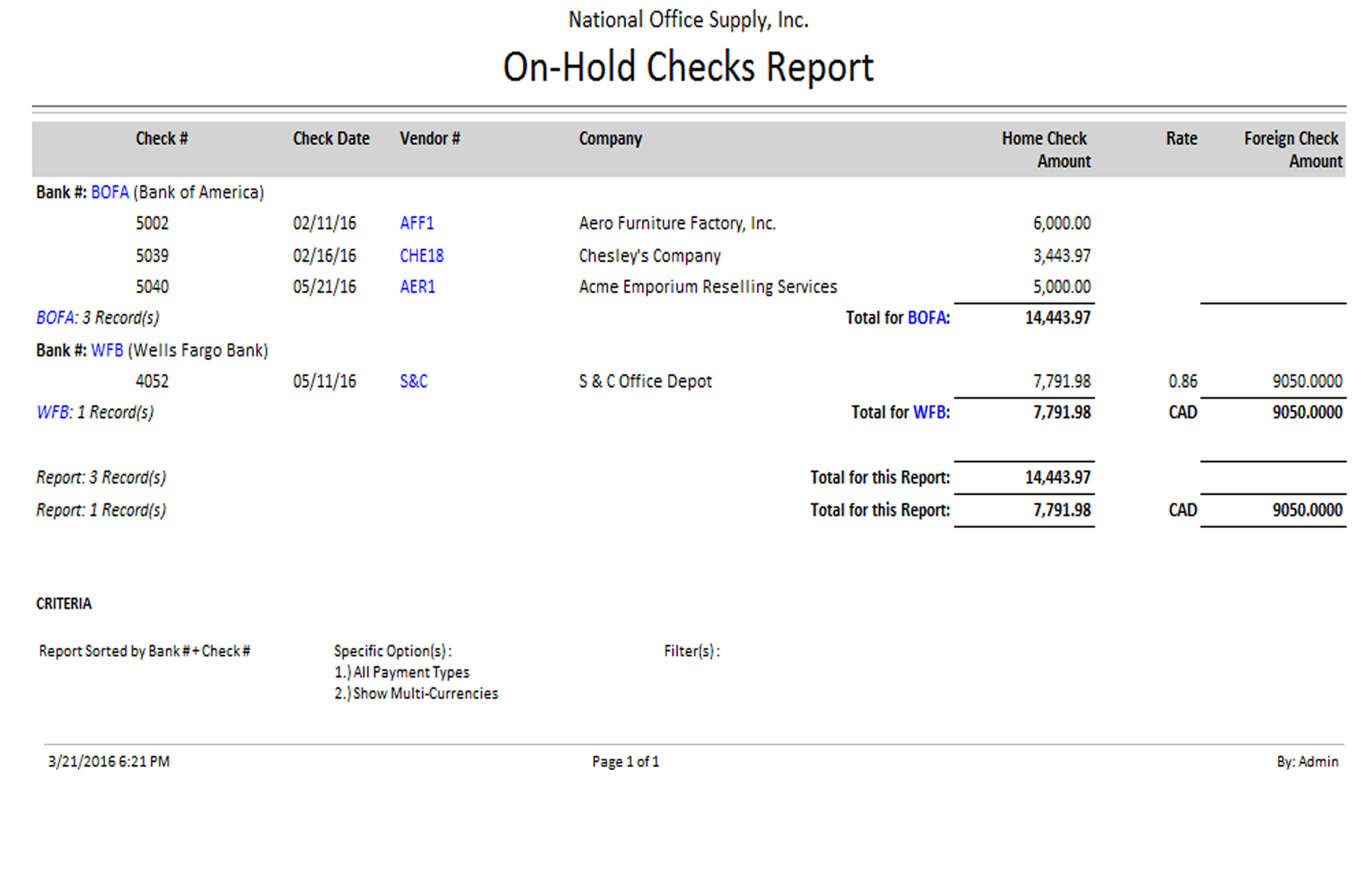Click the Check # column header
Viewport: 1372px width, 878px height.
pos(161,138)
